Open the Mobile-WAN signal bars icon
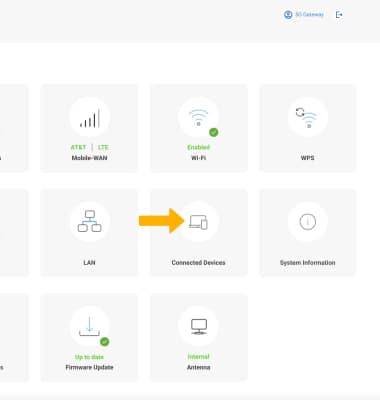 [x=89, y=117]
